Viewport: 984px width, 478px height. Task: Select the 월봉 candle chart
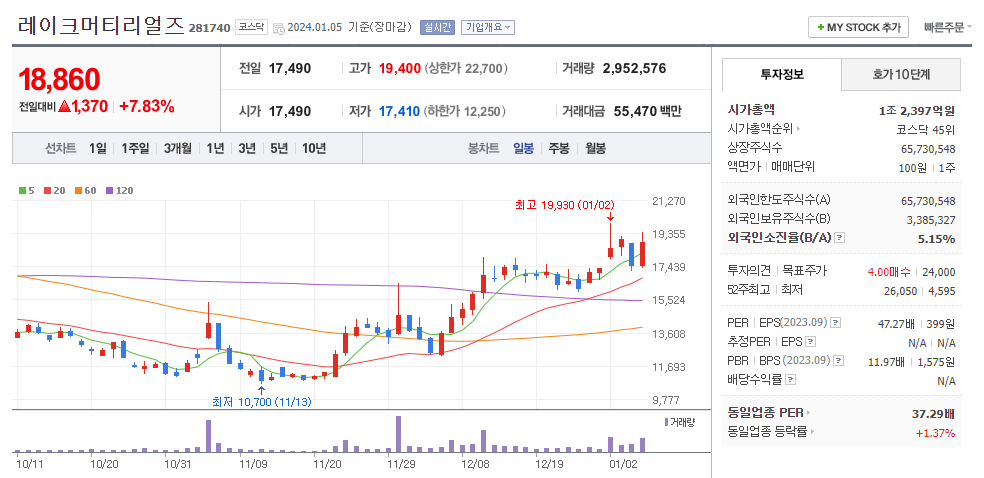(x=596, y=149)
